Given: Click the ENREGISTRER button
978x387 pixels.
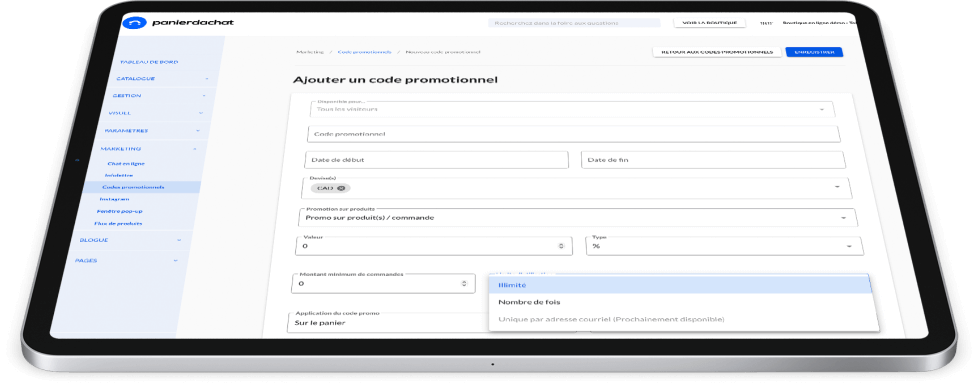Looking at the screenshot, I should (815, 52).
